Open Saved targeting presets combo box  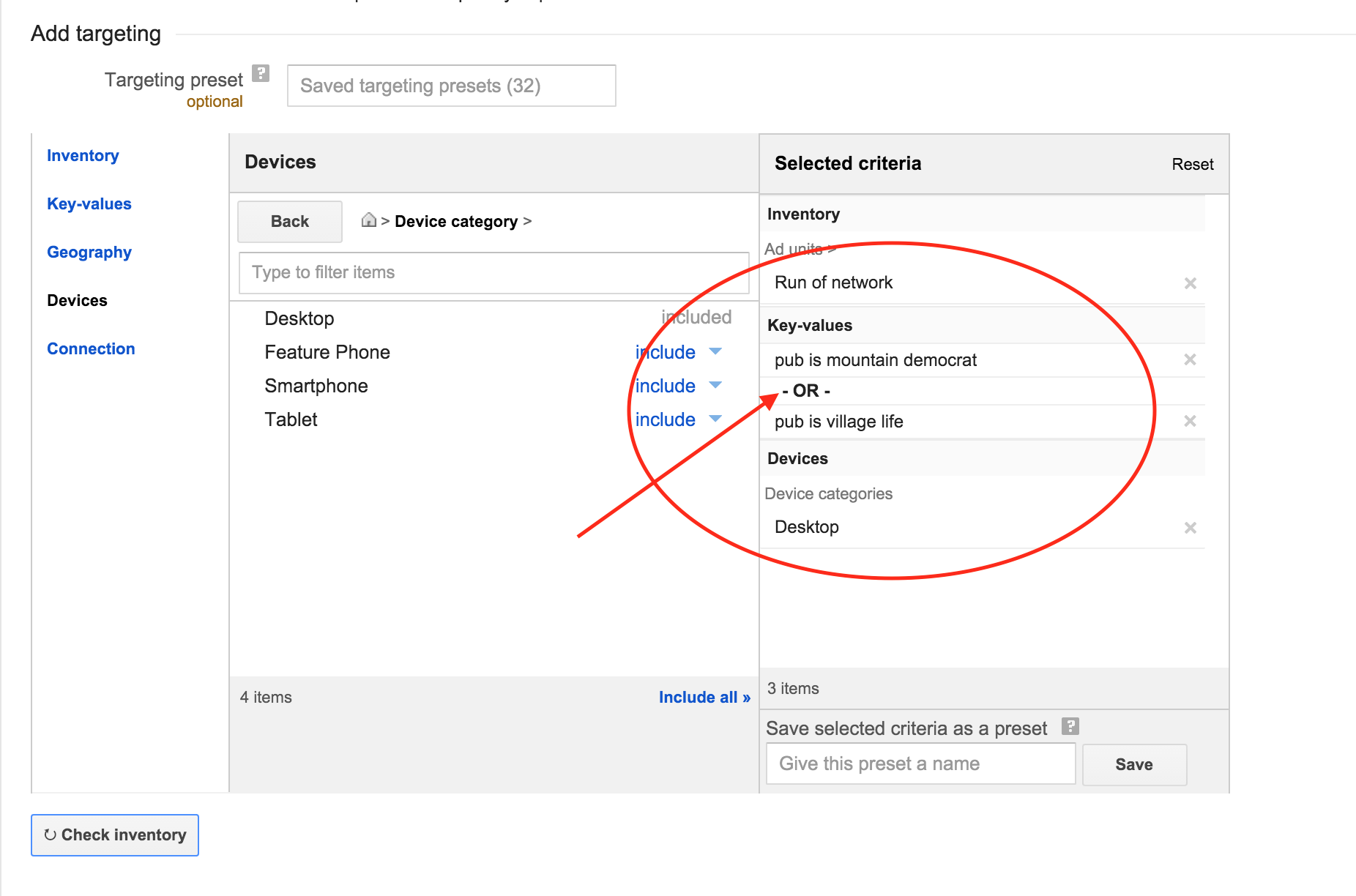[x=451, y=86]
